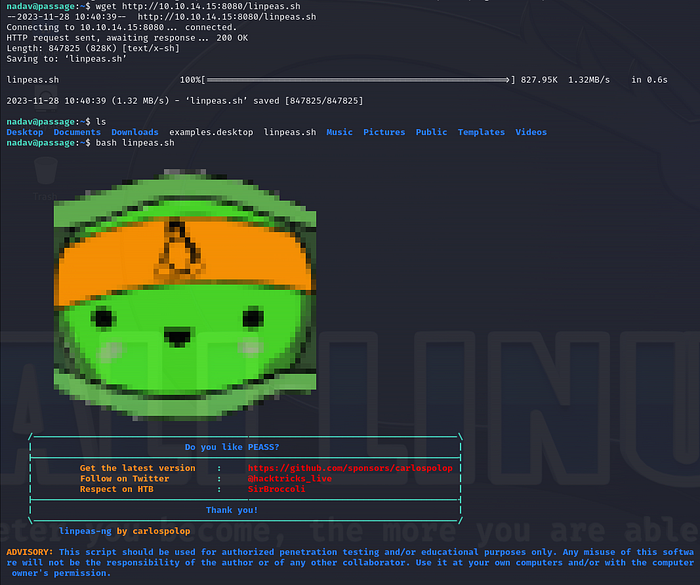
Task: Click the Videos directory name
Action: (531, 132)
